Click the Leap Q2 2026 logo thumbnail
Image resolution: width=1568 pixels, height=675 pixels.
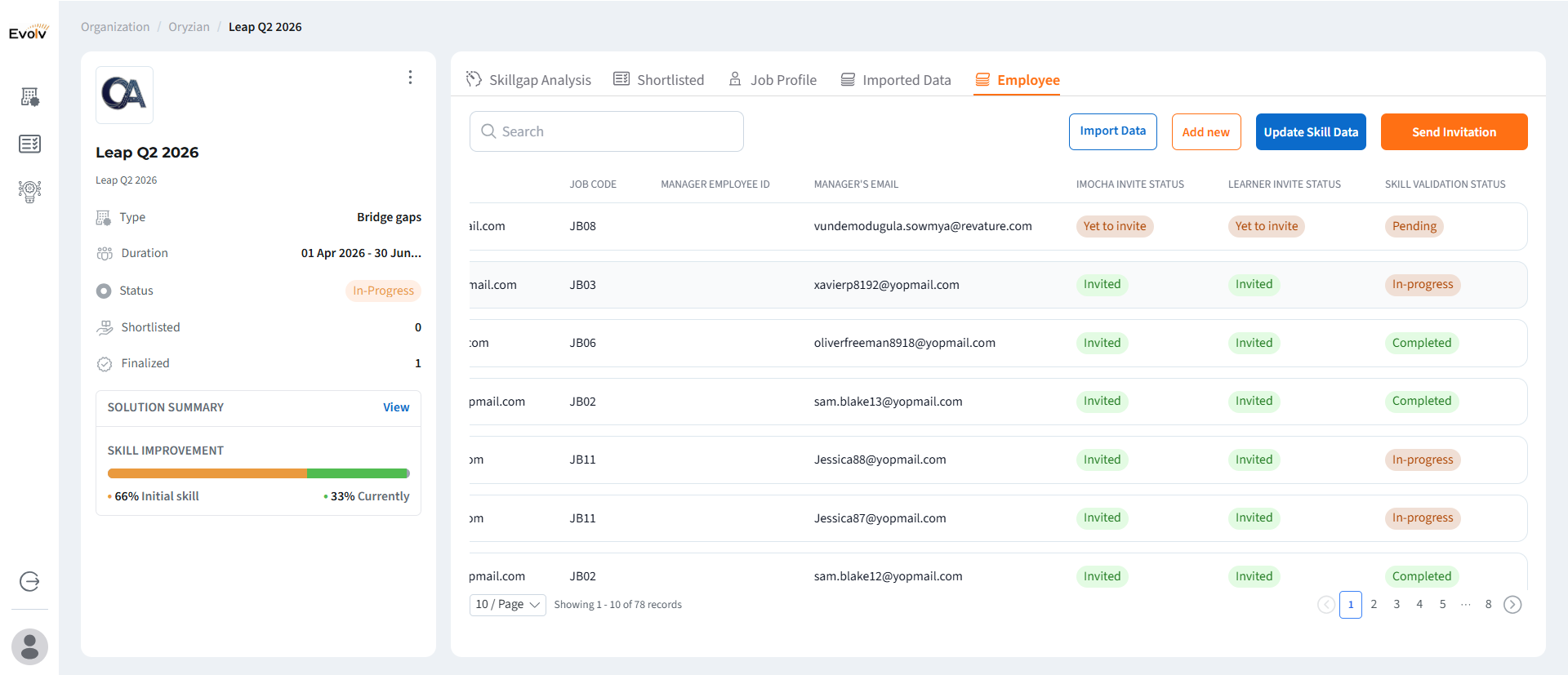point(124,95)
